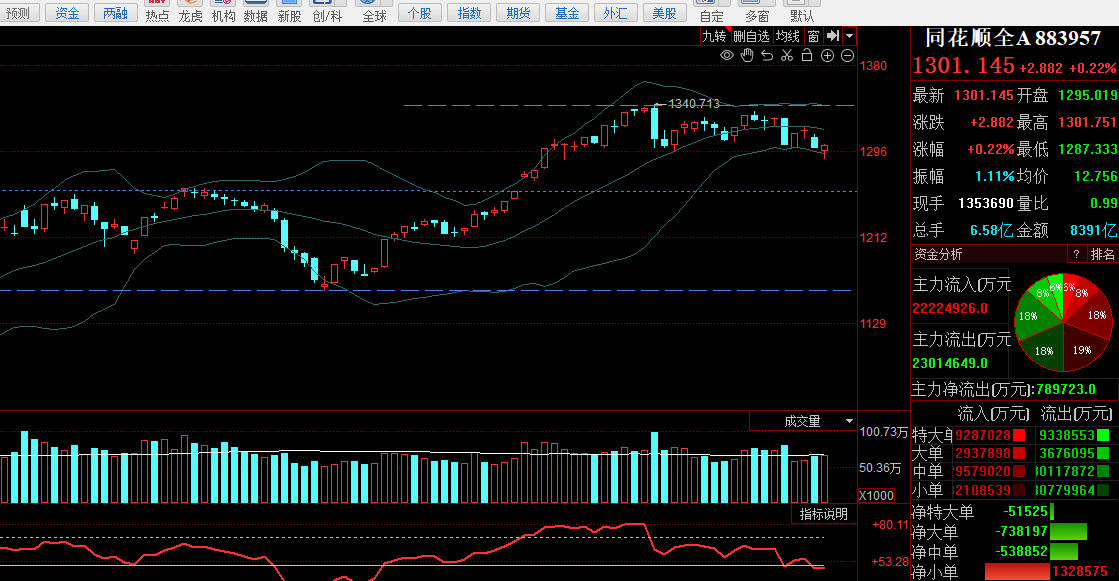Open dropdown arrow next to jump icon

tap(849, 36)
